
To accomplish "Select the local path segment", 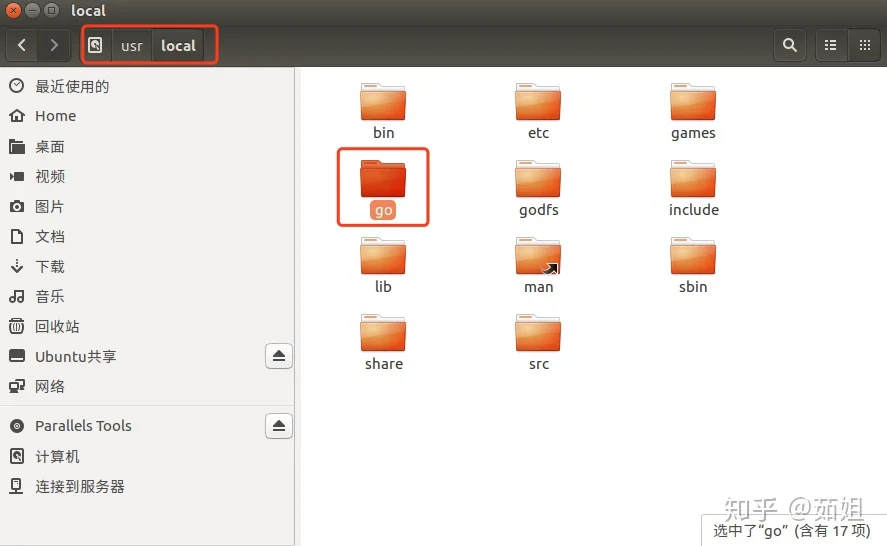I will (178, 45).
